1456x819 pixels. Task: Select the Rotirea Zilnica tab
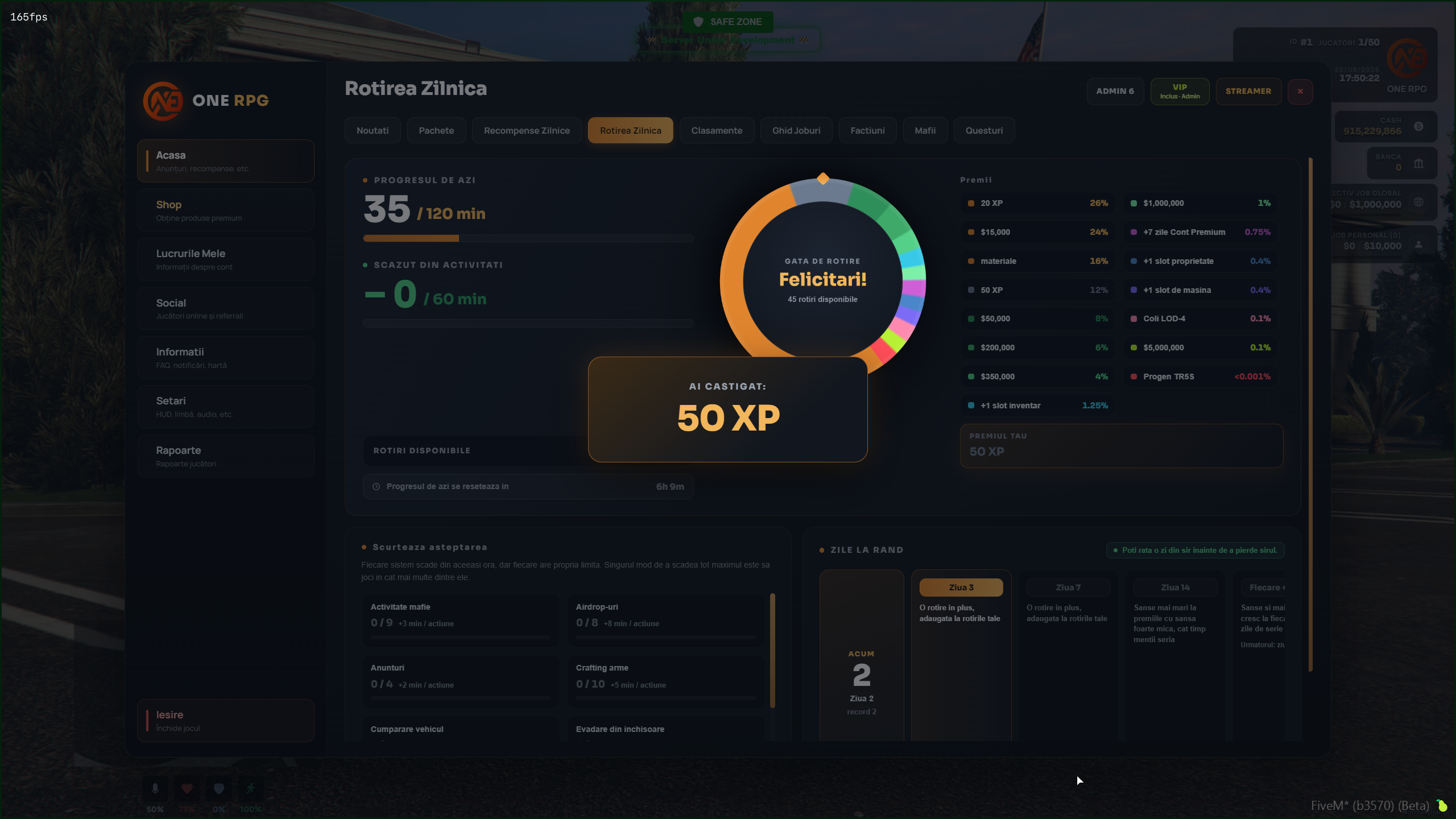click(x=631, y=130)
